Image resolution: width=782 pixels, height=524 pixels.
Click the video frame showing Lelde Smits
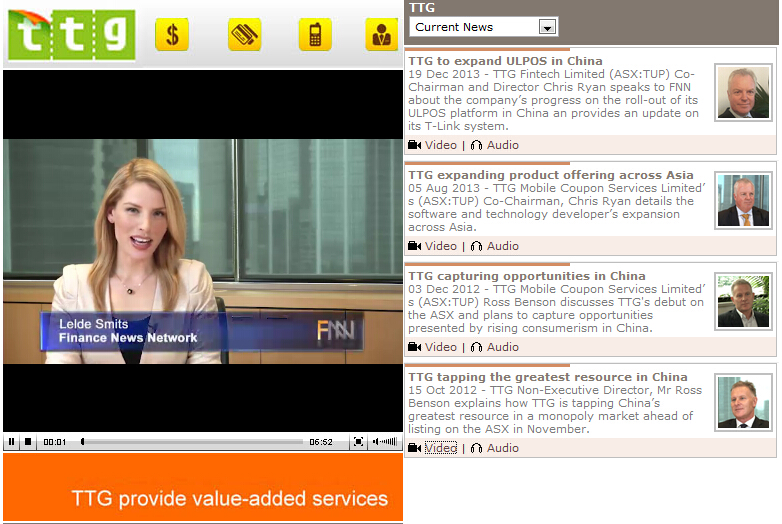click(x=203, y=251)
